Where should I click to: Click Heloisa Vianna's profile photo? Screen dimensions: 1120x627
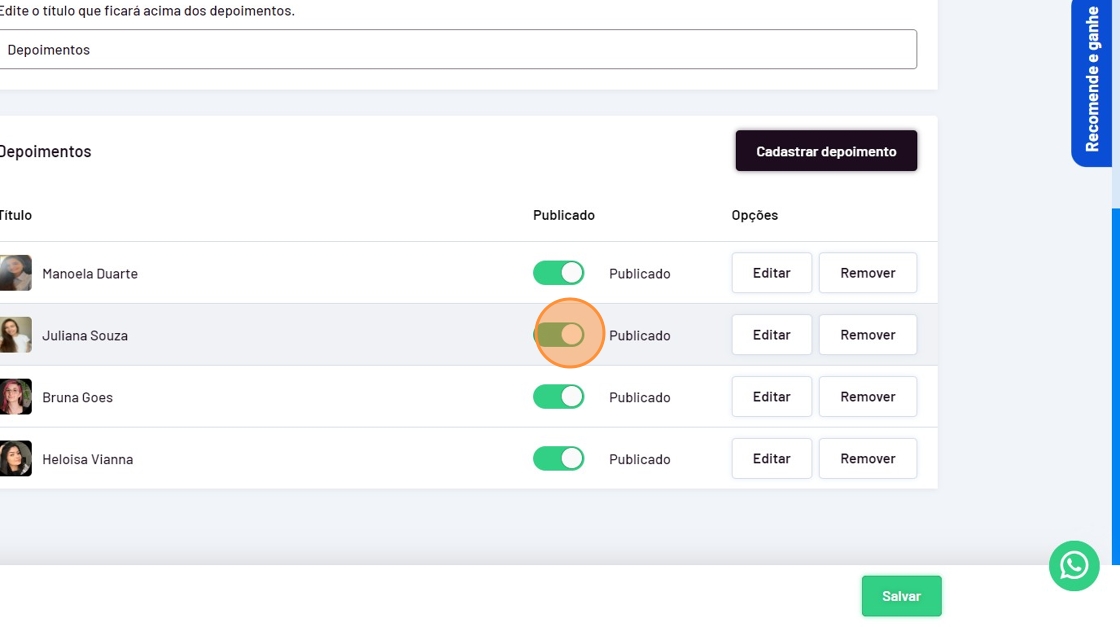pyautogui.click(x=15, y=459)
